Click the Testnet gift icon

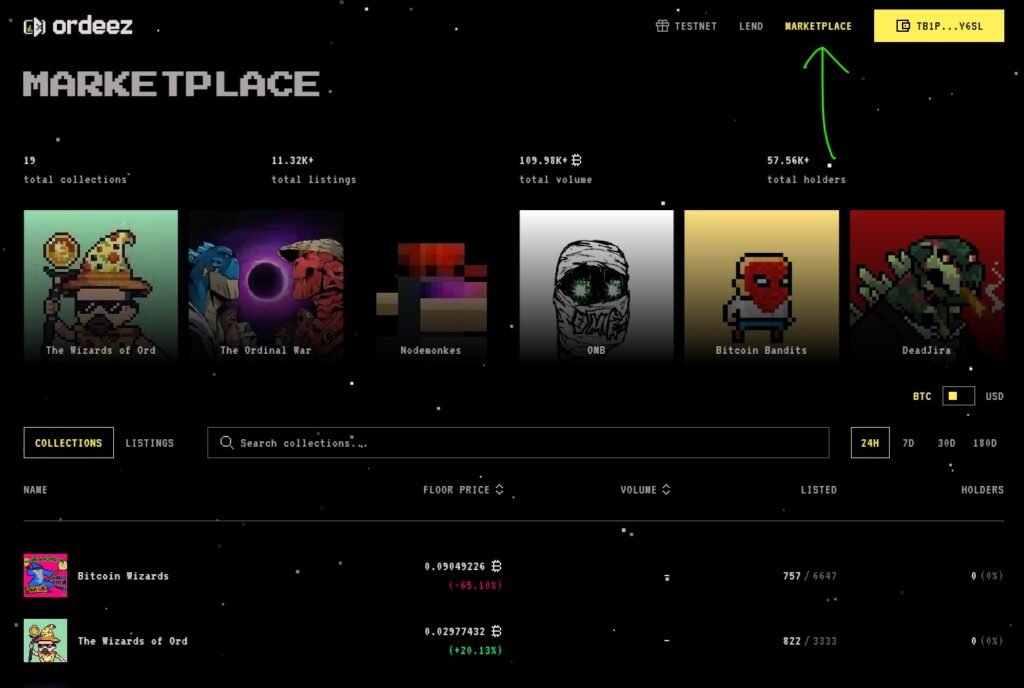click(662, 25)
